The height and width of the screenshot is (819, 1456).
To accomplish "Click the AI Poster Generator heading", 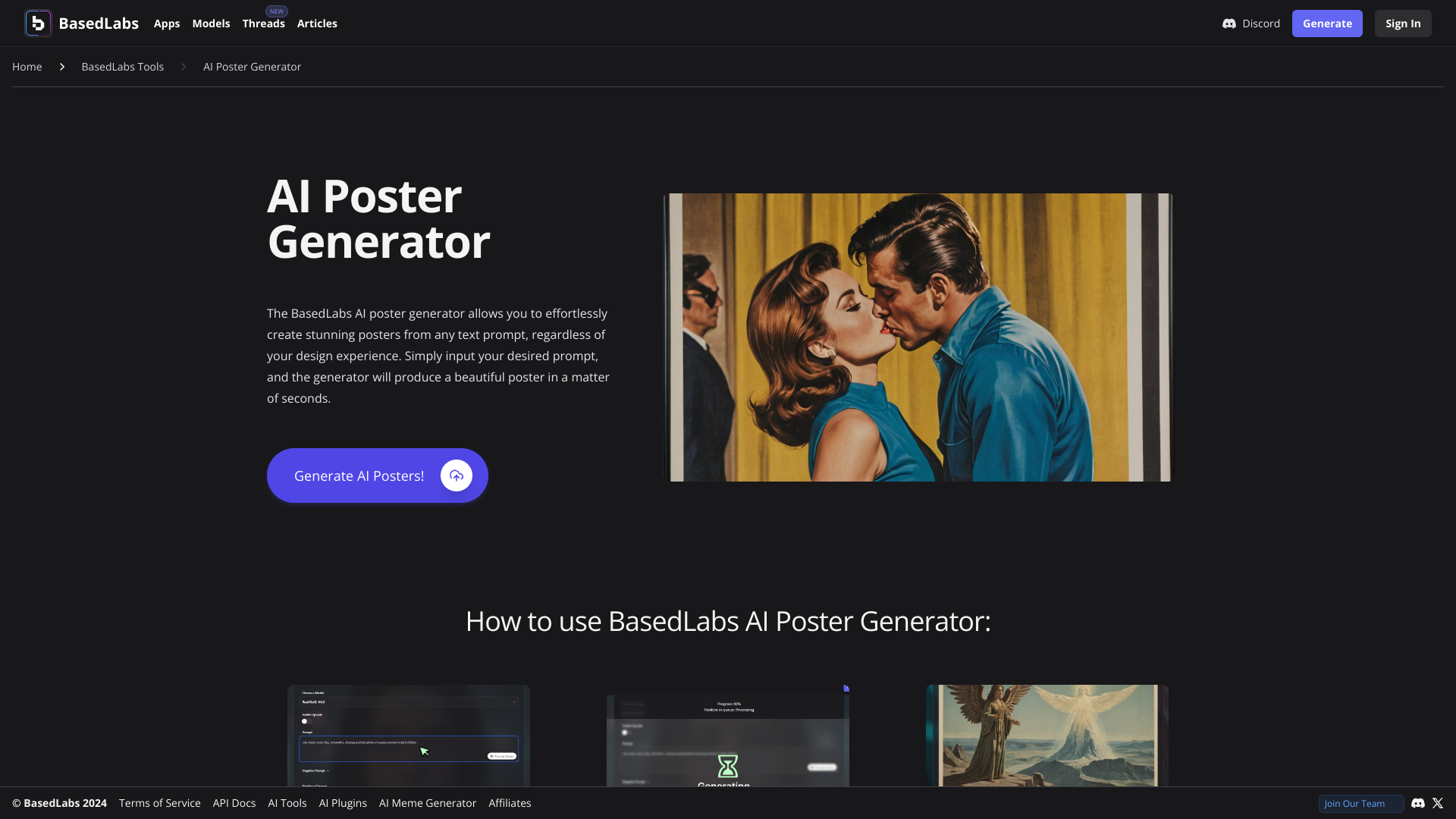I will click(378, 218).
